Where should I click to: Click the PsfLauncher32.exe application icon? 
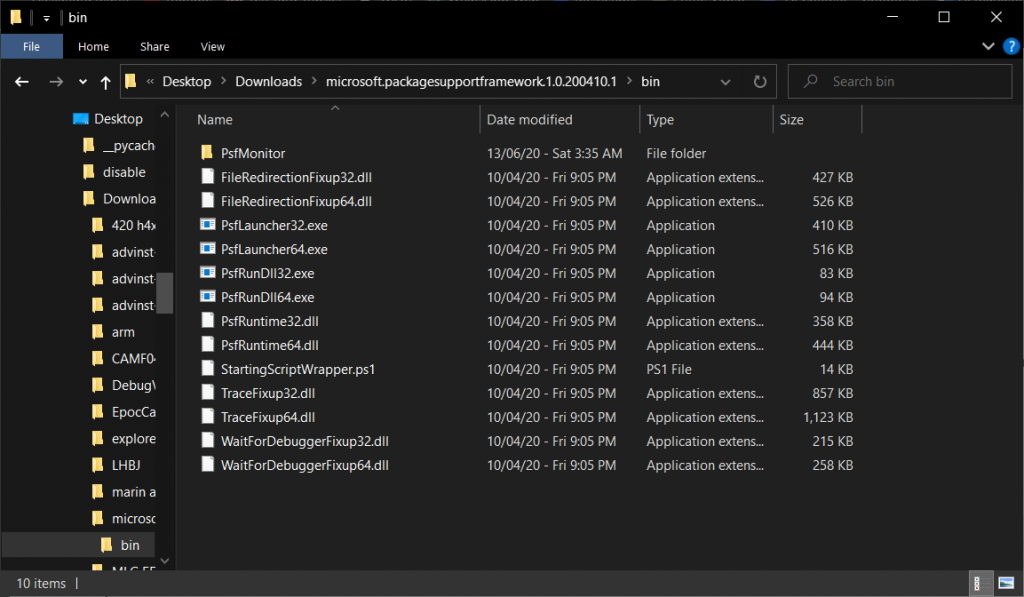207,226
